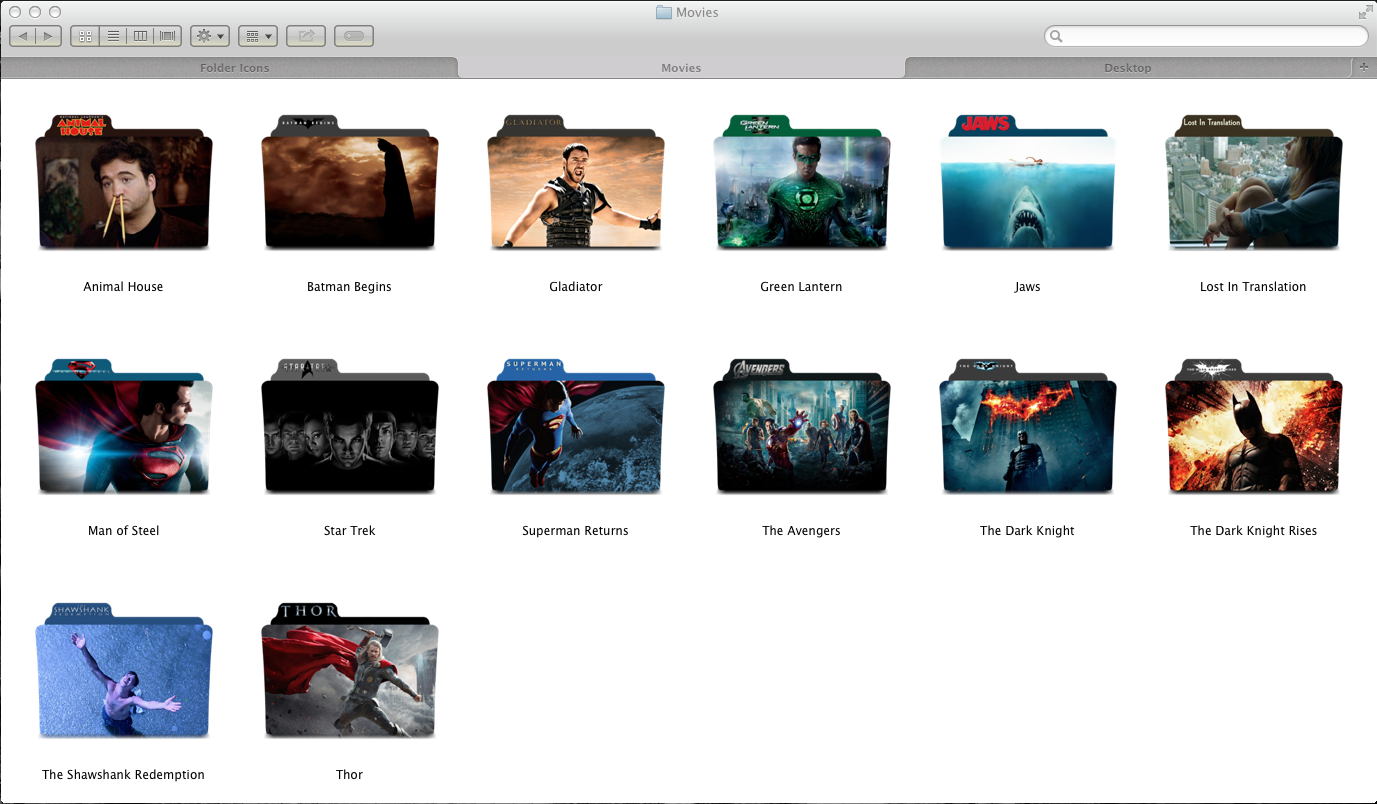The image size is (1377, 804).
Task: Click the "Green Lantern" file name
Action: click(801, 287)
